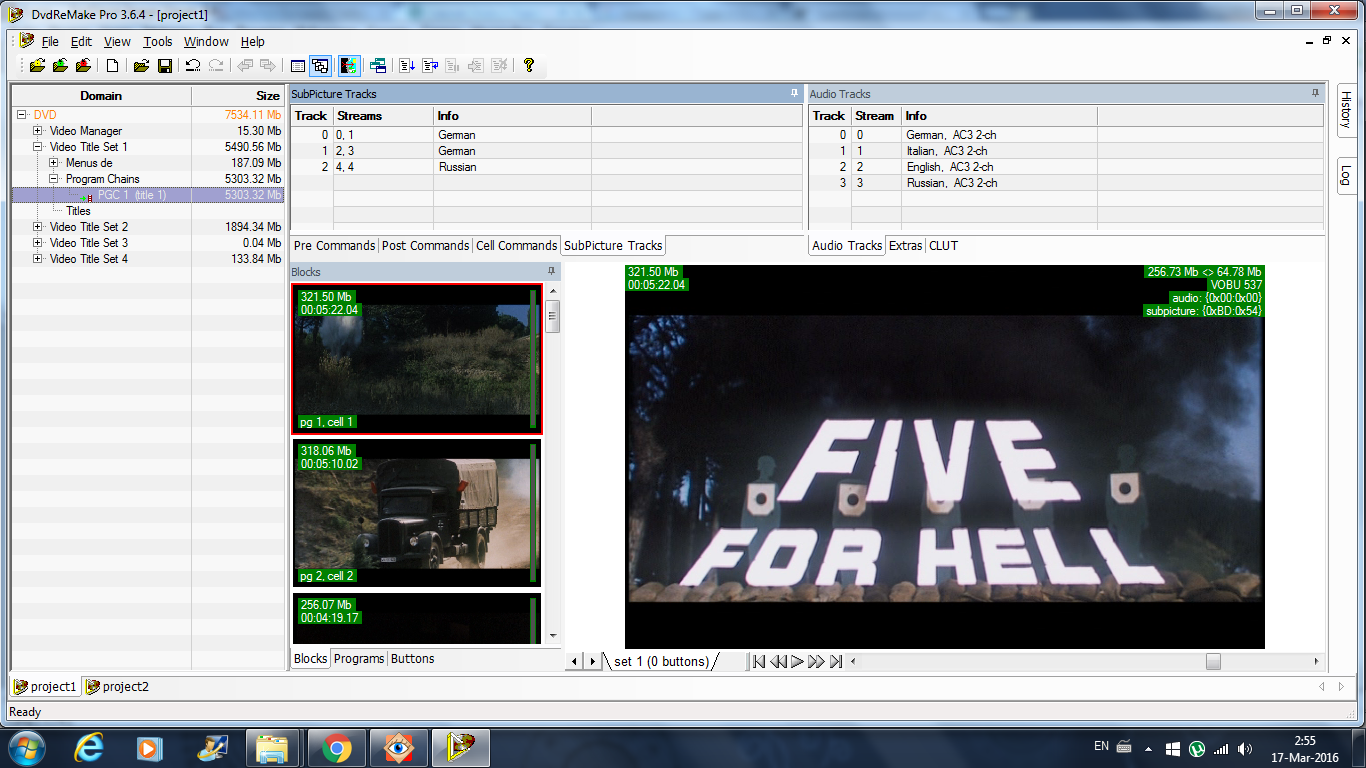Play the video preview
The height and width of the screenshot is (768, 1366).
[797, 662]
